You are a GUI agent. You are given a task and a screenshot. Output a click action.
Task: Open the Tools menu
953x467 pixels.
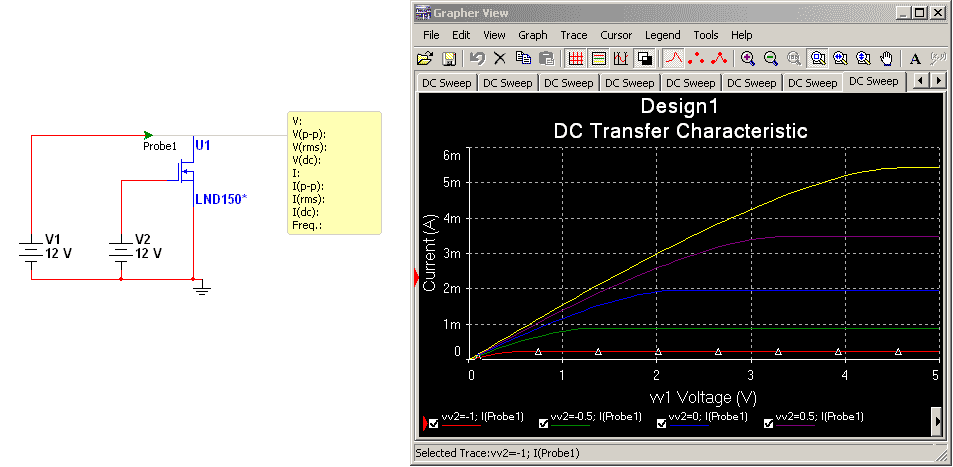706,35
